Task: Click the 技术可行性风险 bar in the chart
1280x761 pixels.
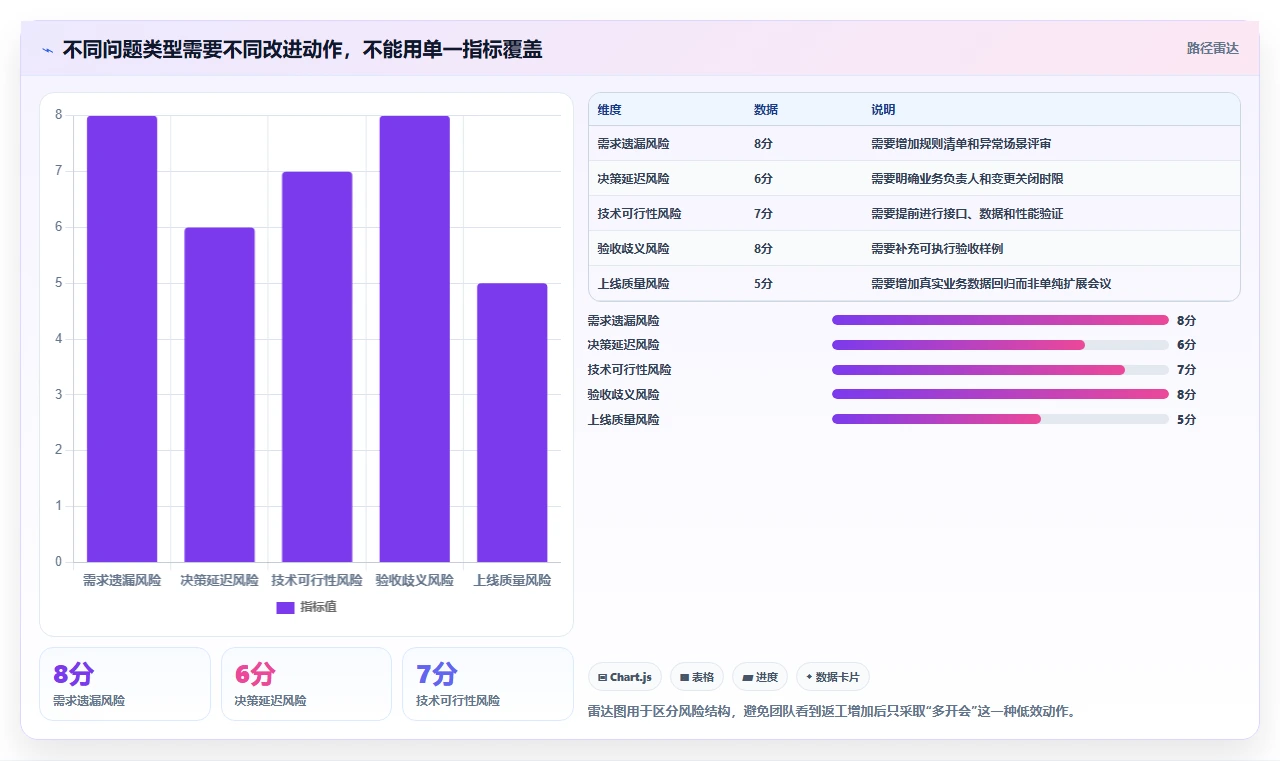Action: coord(317,367)
